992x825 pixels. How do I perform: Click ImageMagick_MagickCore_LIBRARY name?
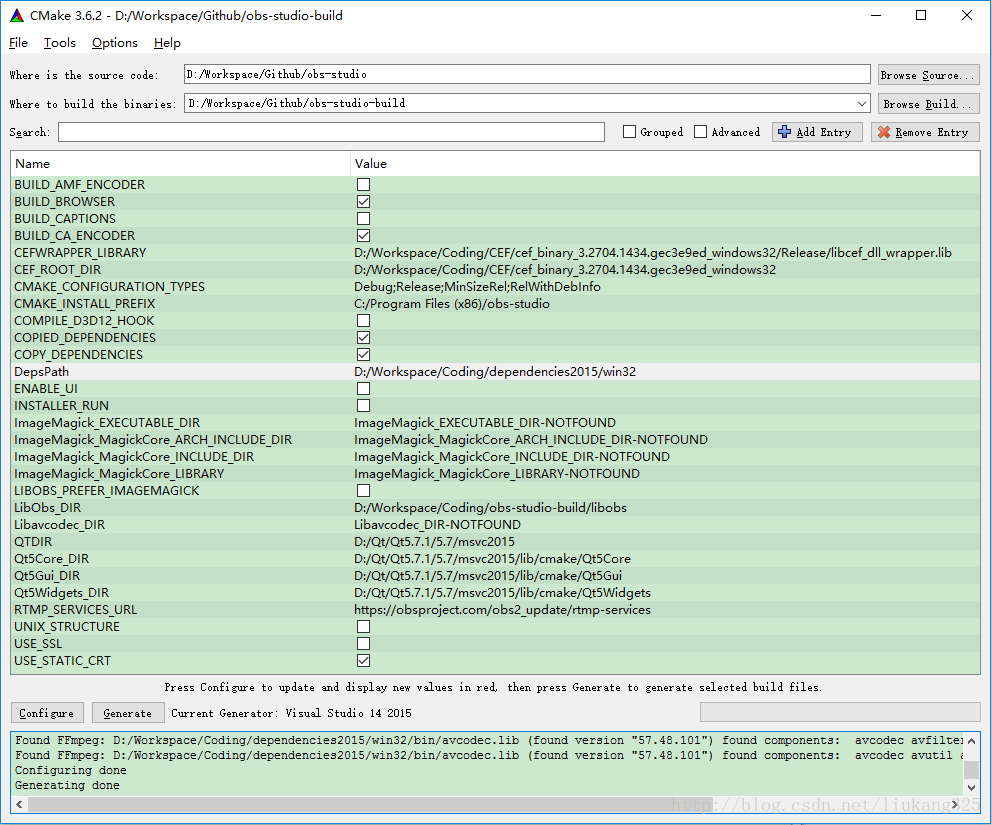click(119, 474)
